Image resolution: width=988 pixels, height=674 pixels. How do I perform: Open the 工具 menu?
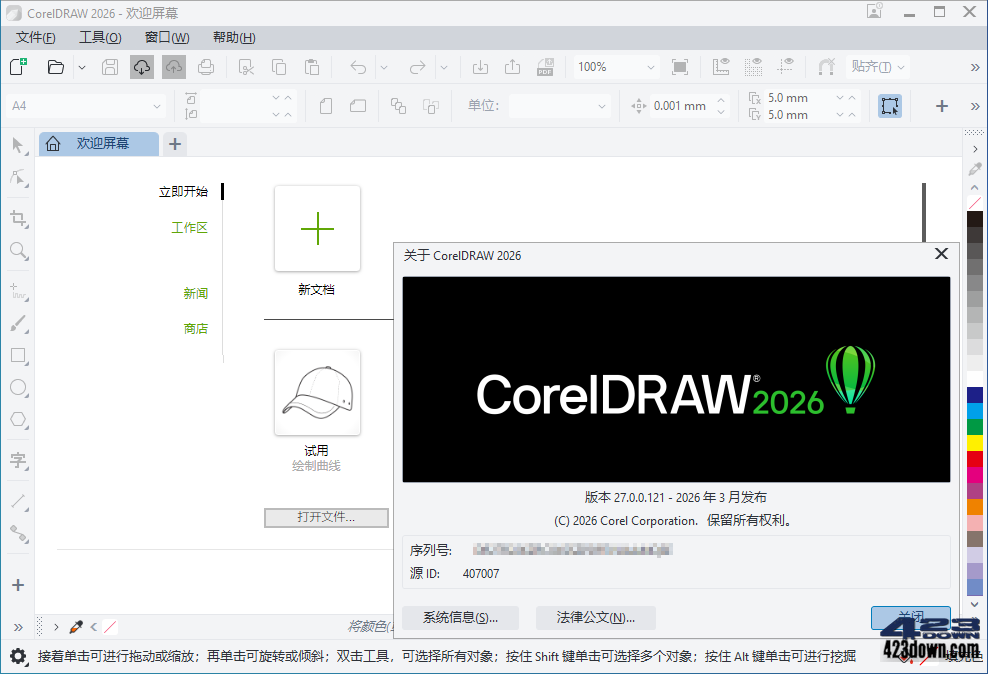100,37
